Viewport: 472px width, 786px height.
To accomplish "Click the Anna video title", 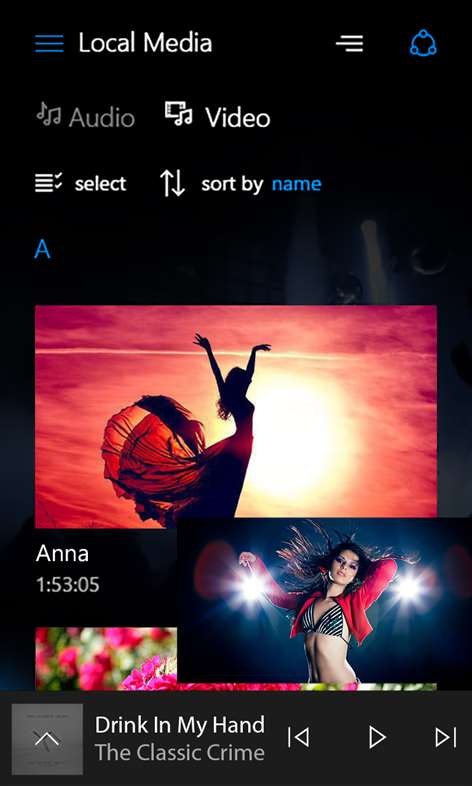I will [63, 553].
